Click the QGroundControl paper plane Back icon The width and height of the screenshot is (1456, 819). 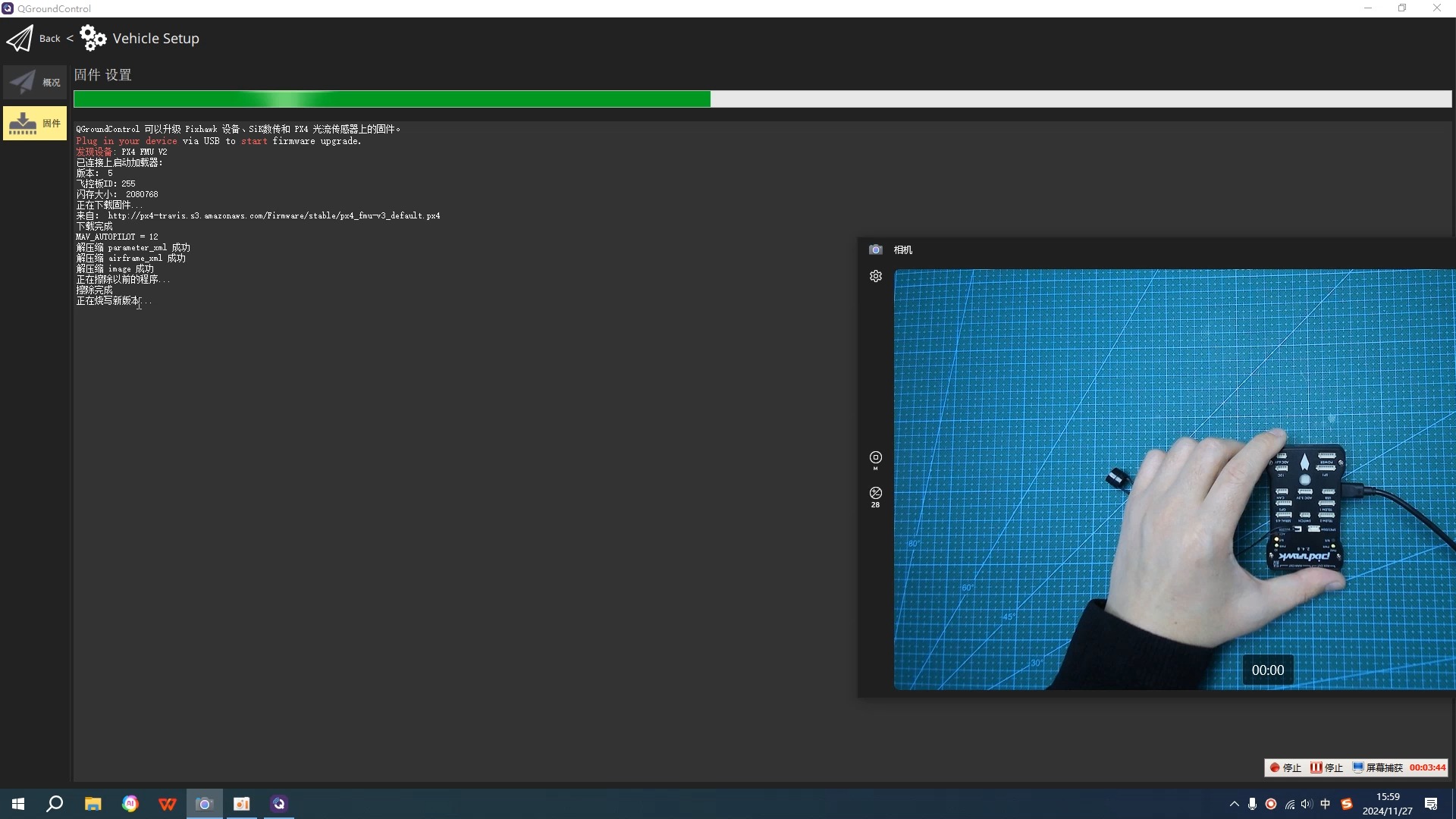20,38
